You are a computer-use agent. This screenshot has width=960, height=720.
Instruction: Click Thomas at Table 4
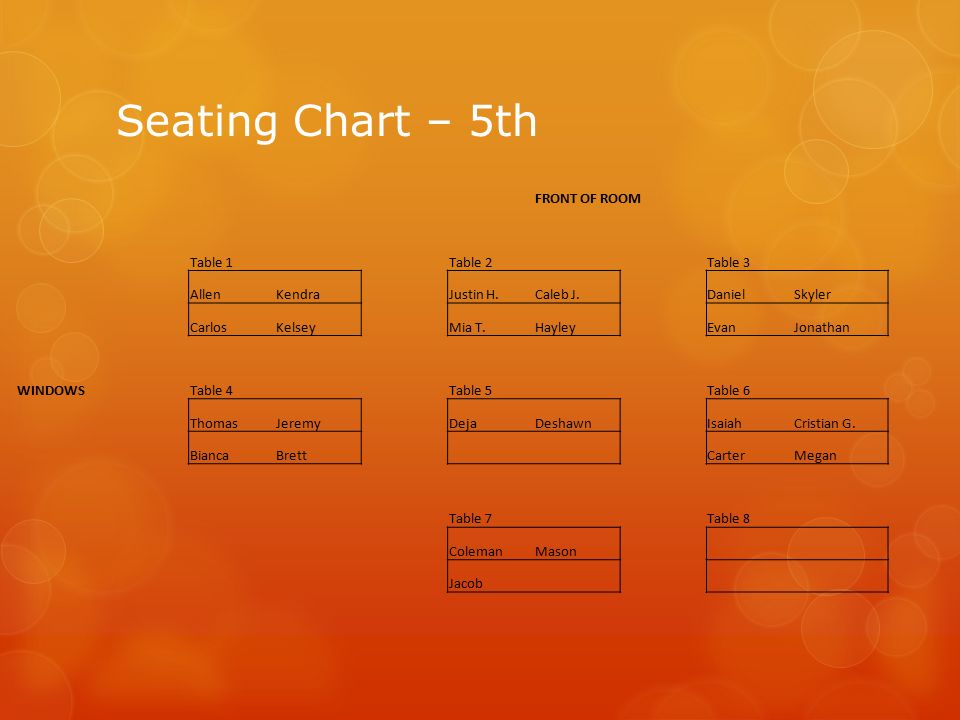coord(214,423)
